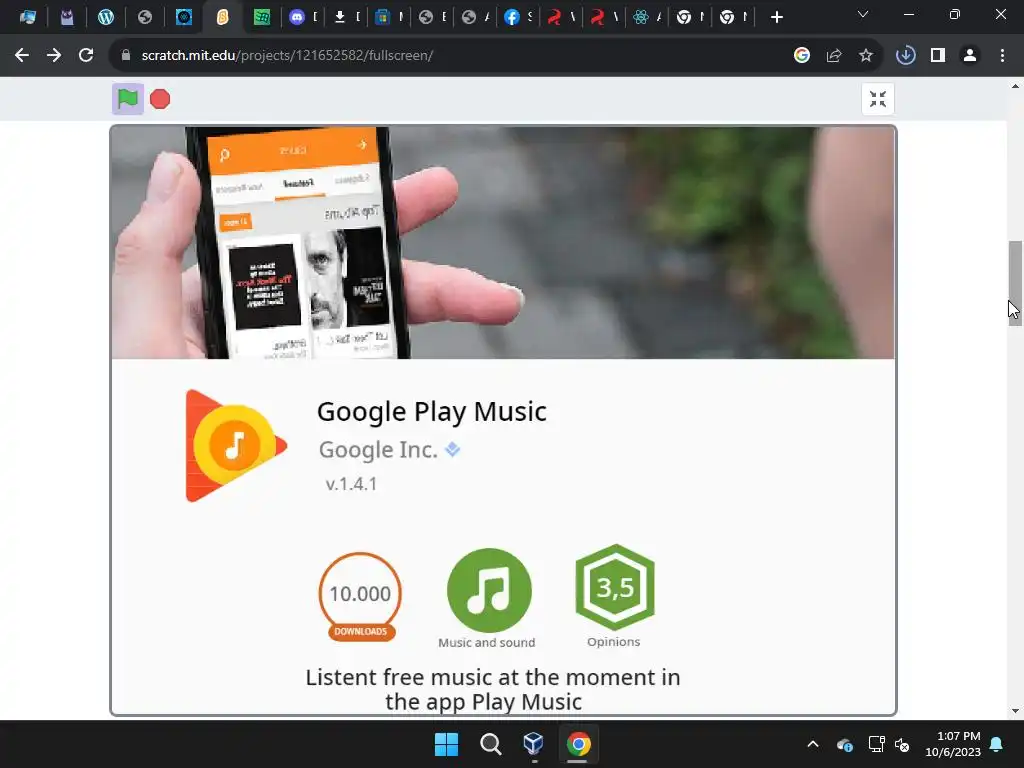Click the 10.000 downloads badge

360,597
